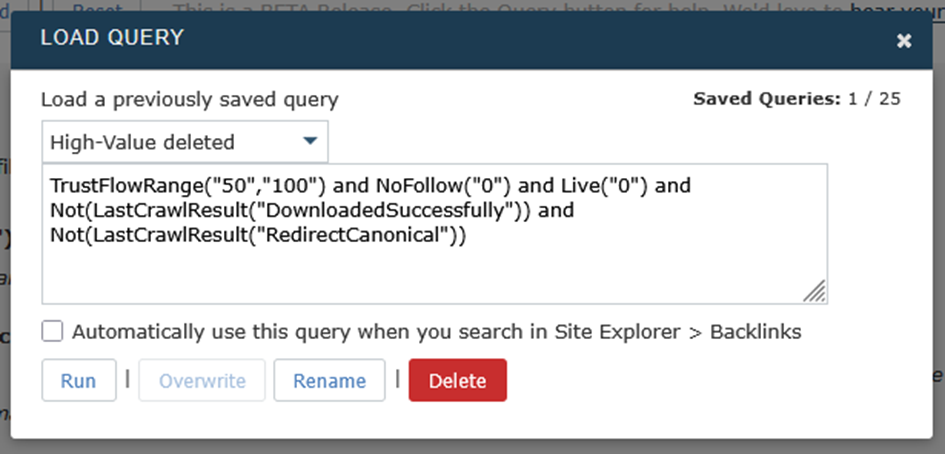Open the High-Value deleted query dropdown
The width and height of the screenshot is (945, 454).
coord(185,142)
